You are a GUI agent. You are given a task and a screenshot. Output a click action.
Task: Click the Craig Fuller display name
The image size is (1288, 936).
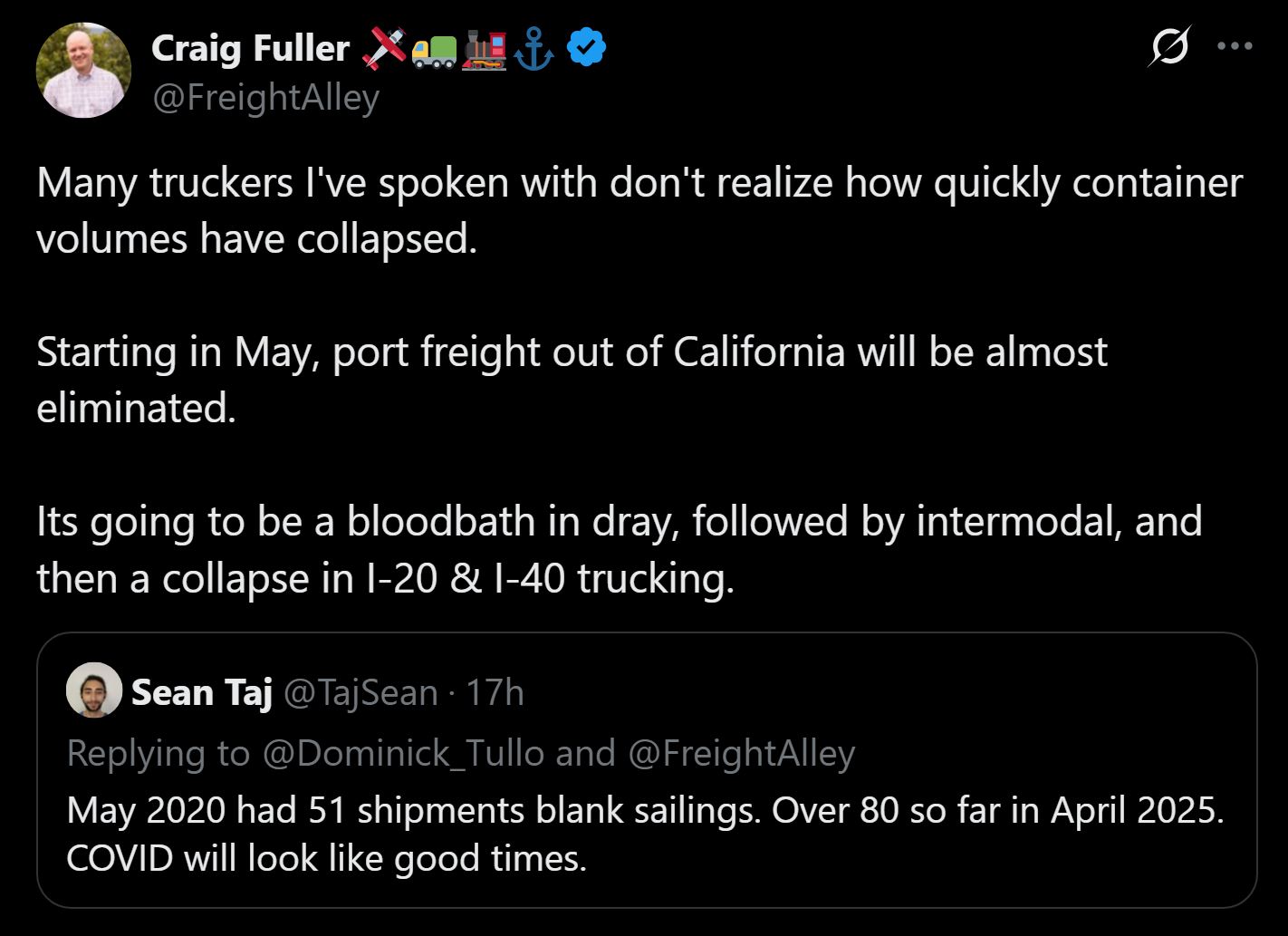[x=250, y=48]
